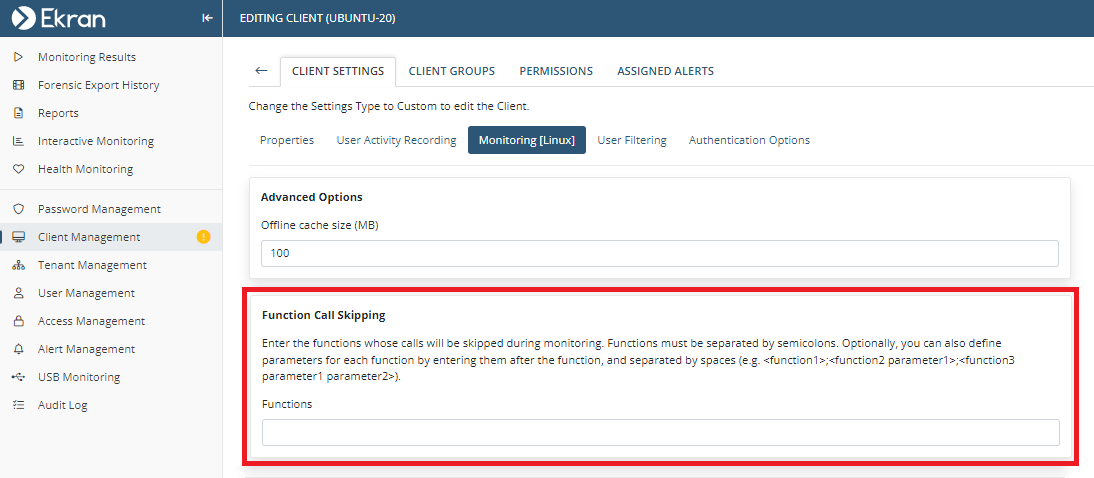The image size is (1094, 478).
Task: Click the Health Monitoring heart icon
Action: [x=18, y=169]
